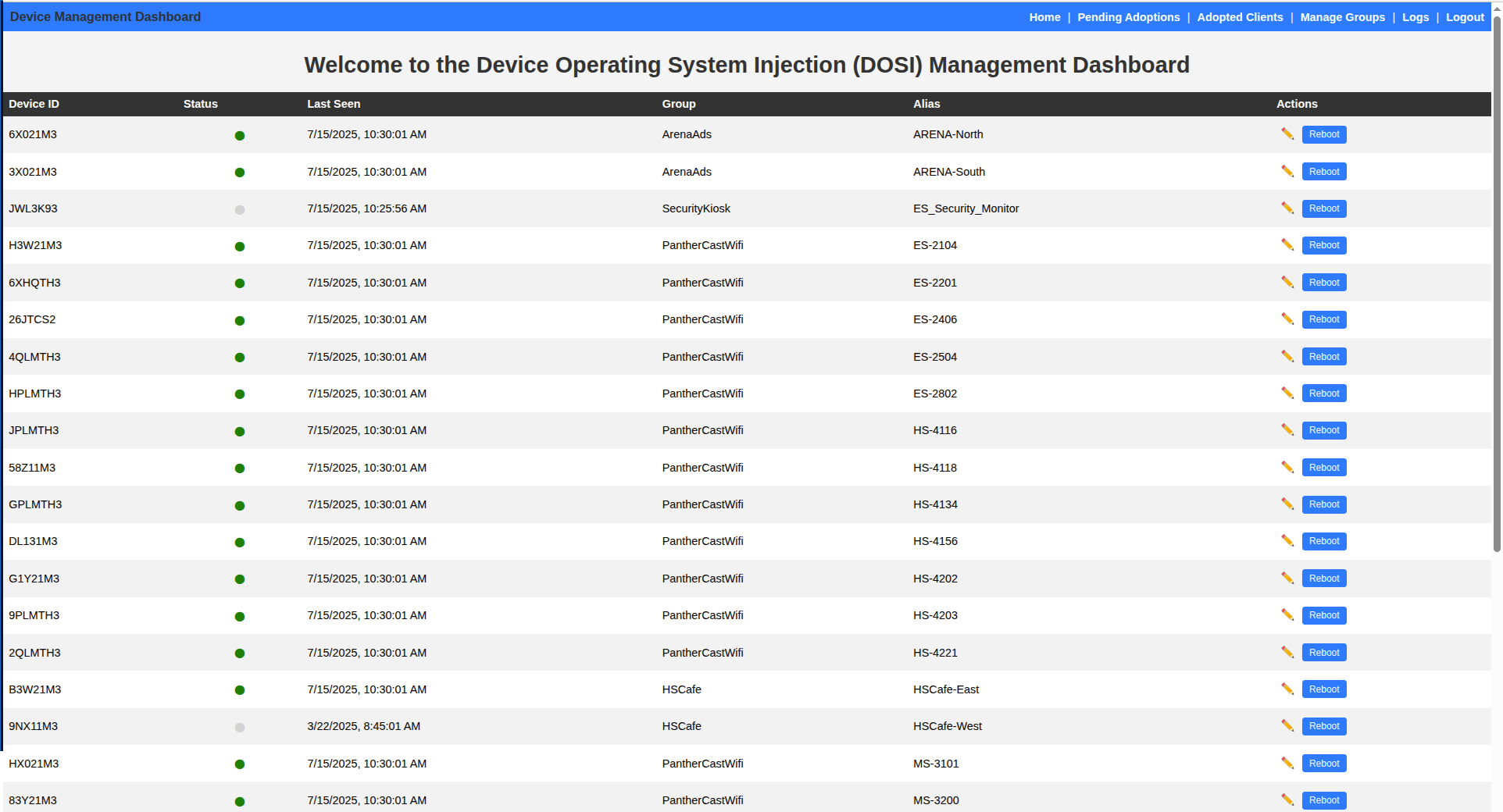The height and width of the screenshot is (812, 1503).
Task: Click pencil edit icon for ARENA-South
Action: (x=1287, y=171)
